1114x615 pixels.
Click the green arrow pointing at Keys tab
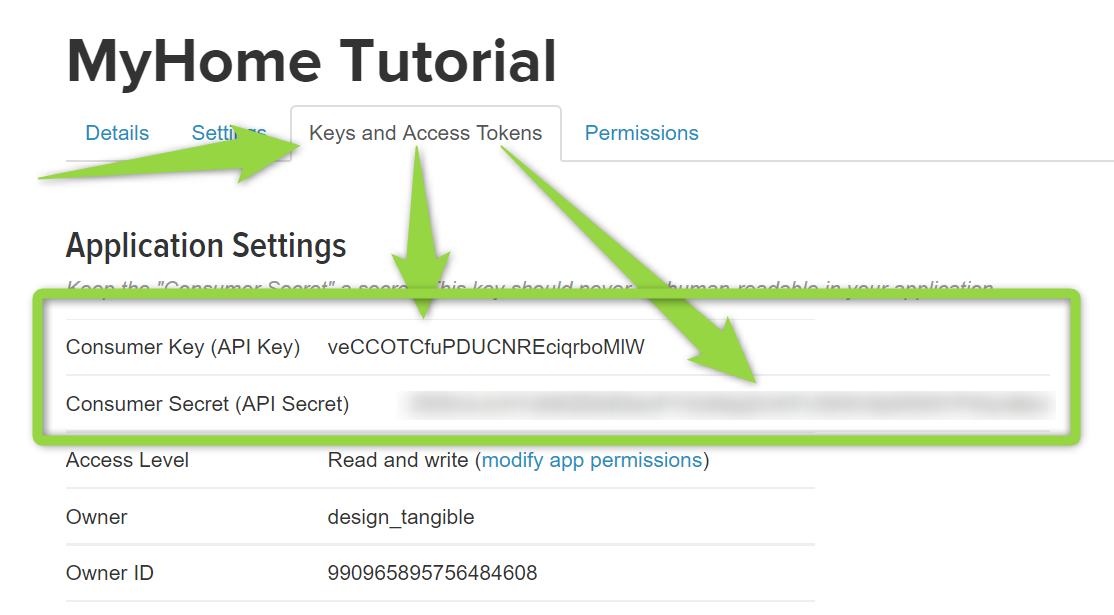[x=171, y=156]
